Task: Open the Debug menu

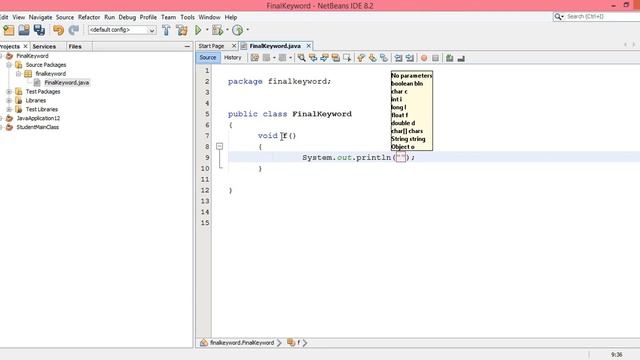Action: point(127,17)
